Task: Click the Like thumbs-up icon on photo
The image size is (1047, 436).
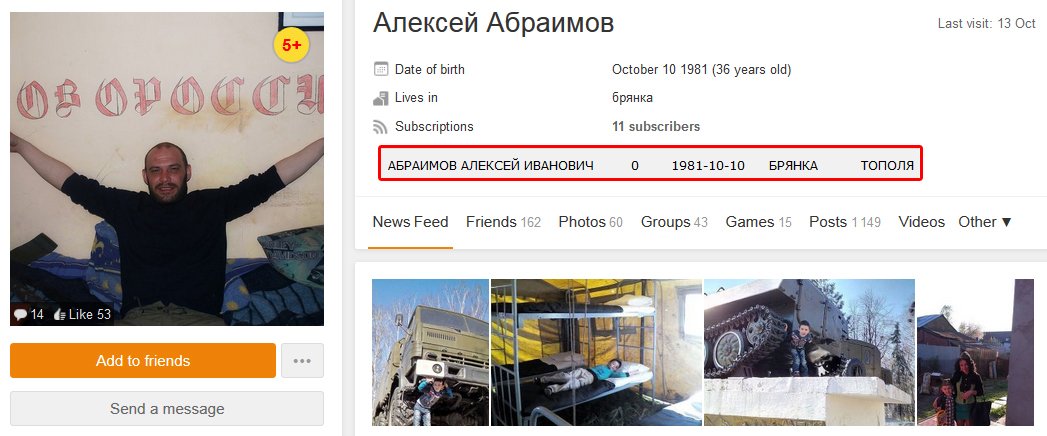Action: pos(59,314)
